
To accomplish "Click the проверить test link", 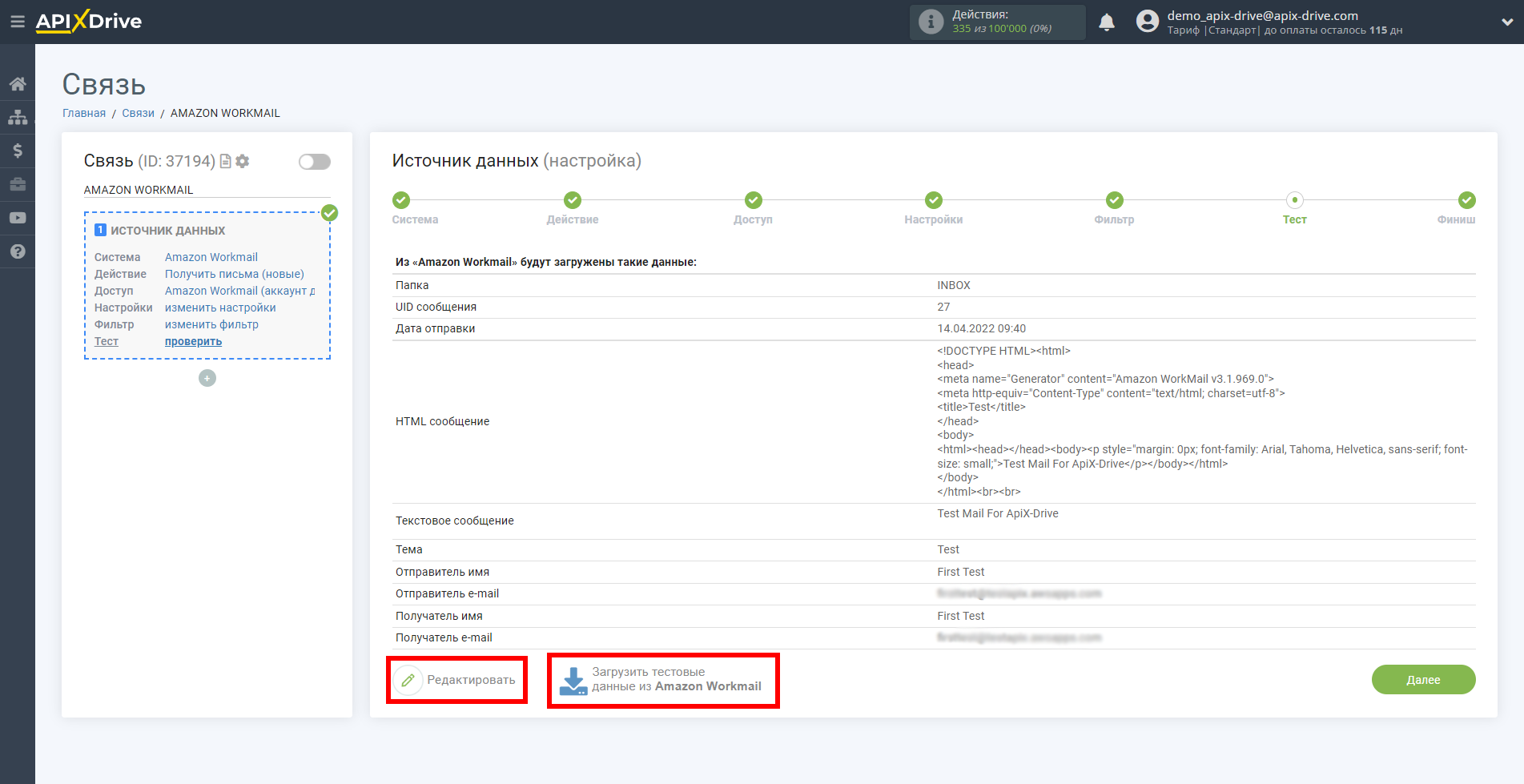I will [x=193, y=341].
